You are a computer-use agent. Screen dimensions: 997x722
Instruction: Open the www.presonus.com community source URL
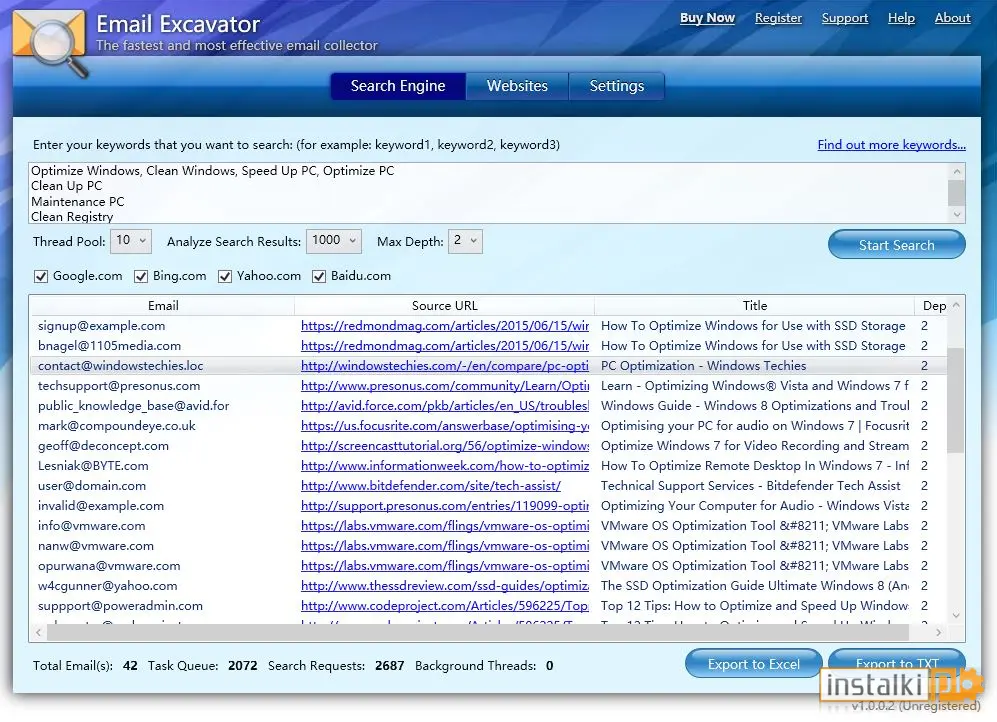[x=445, y=386]
